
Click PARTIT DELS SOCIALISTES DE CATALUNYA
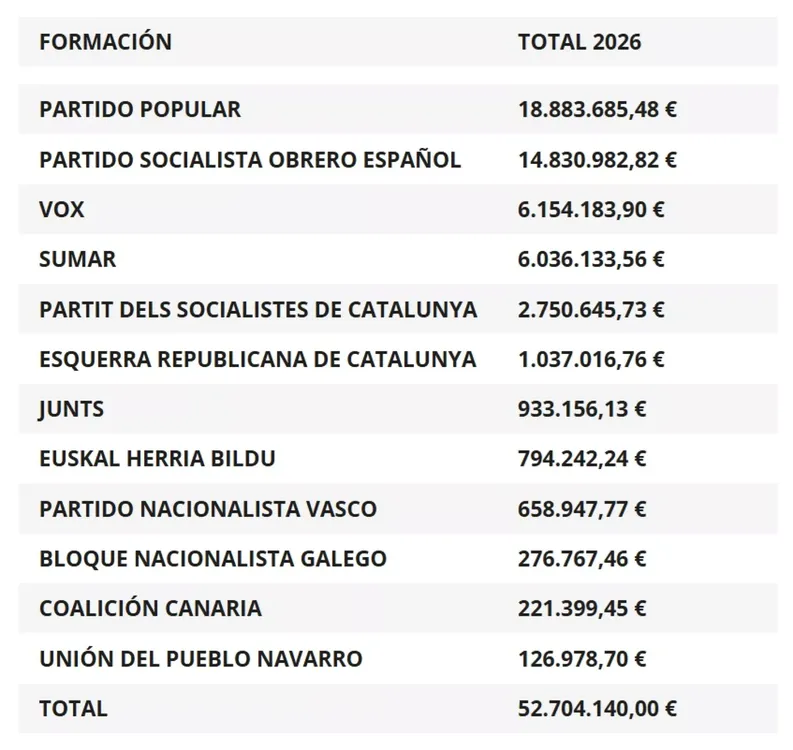pyautogui.click(x=258, y=309)
